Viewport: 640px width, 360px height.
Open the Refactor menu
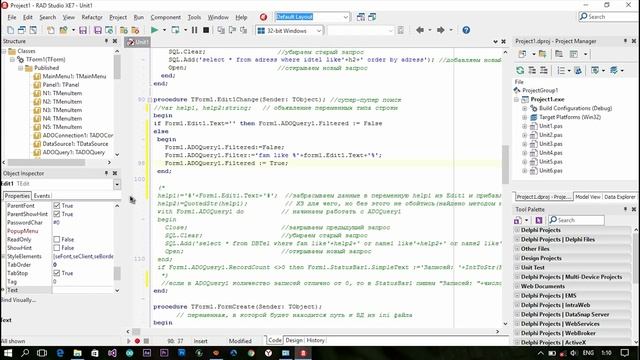pos(92,17)
